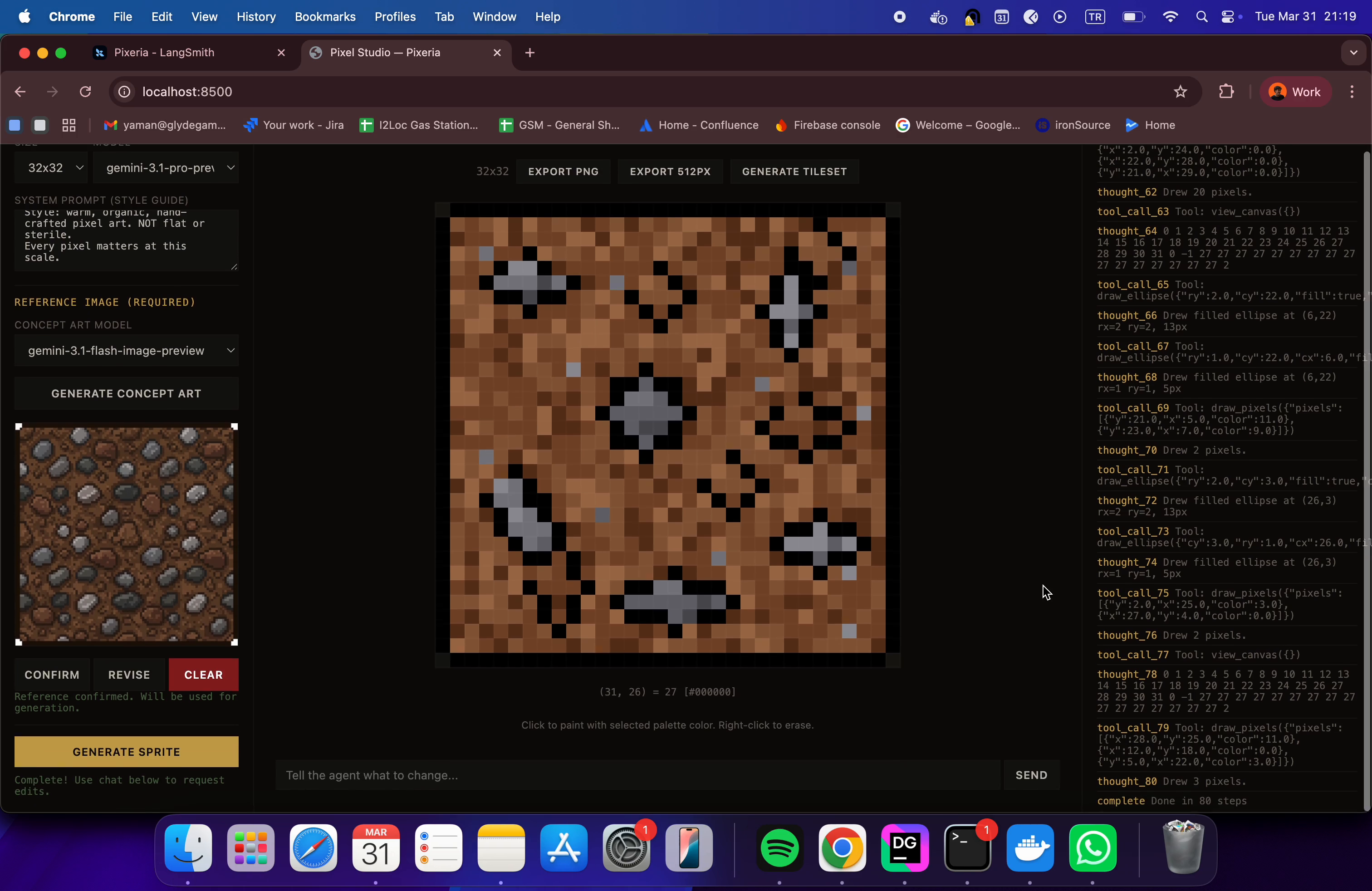Confirm the reference image
Viewport: 1372px width, 891px height.
(x=52, y=674)
